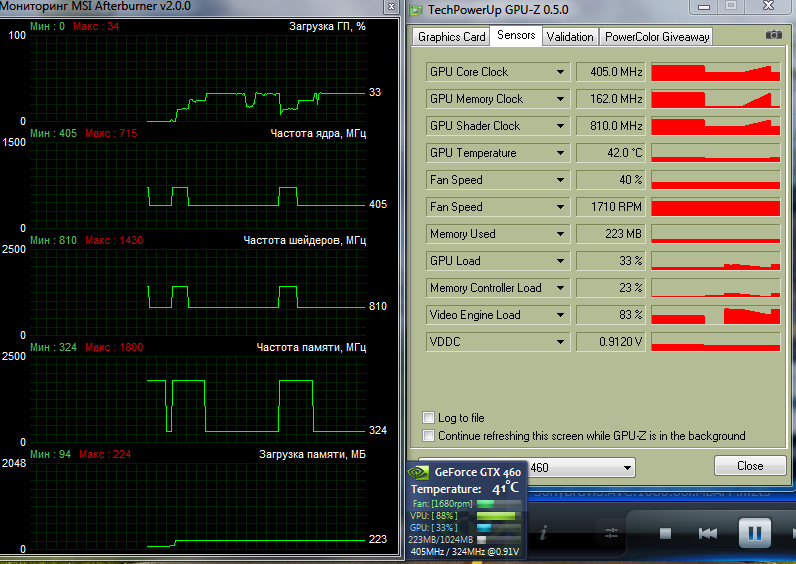The width and height of the screenshot is (796, 564).
Task: Click the media player info icon
Action: (x=543, y=534)
